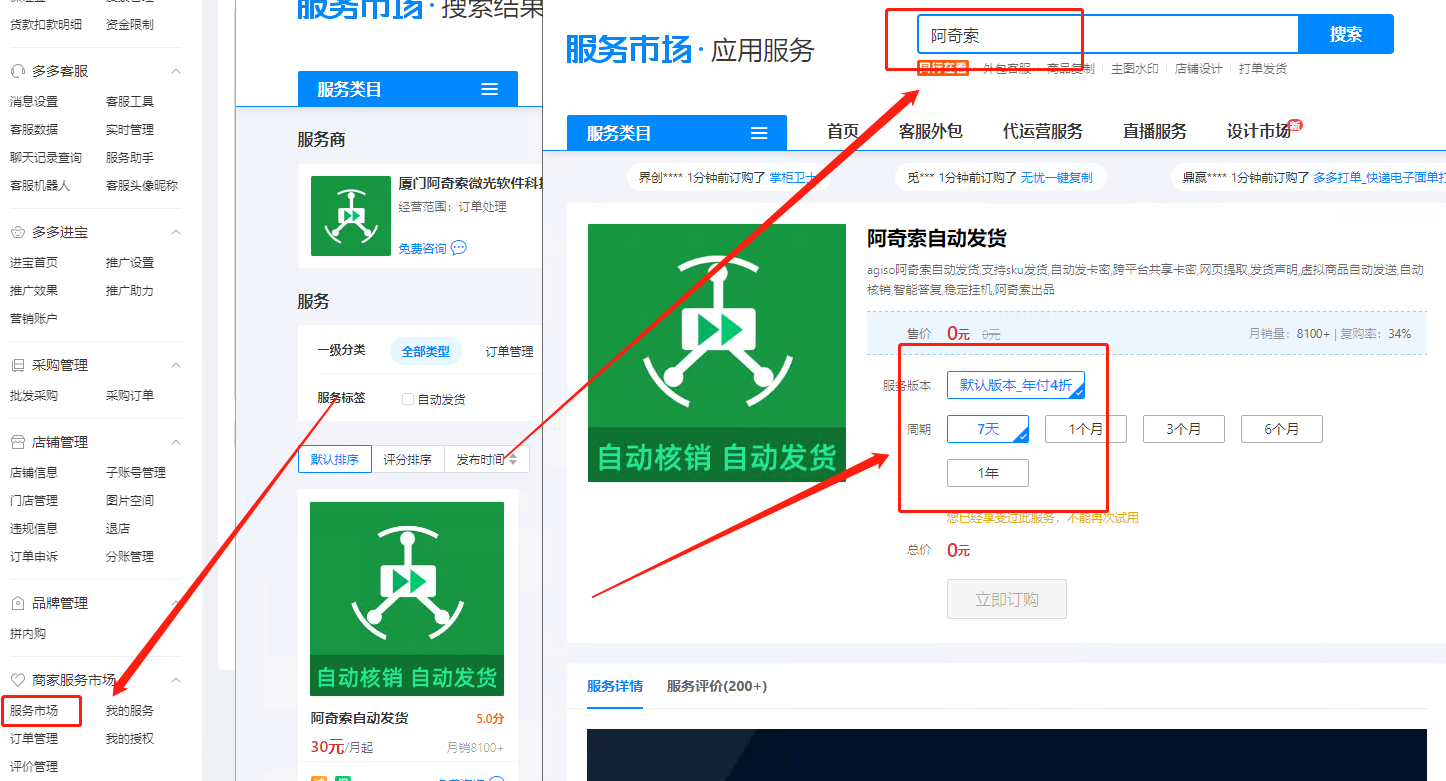The image size is (1446, 781).
Task: Open the 服务类目 dropdown on search results page
Action: coord(408,89)
